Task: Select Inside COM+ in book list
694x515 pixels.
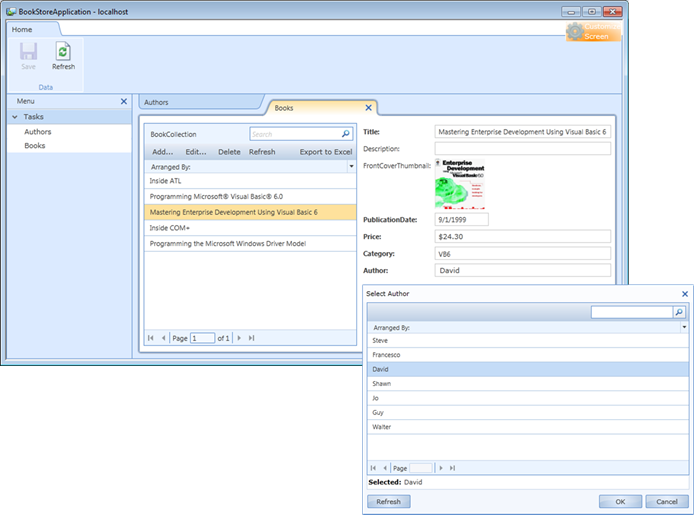Action: [169, 228]
